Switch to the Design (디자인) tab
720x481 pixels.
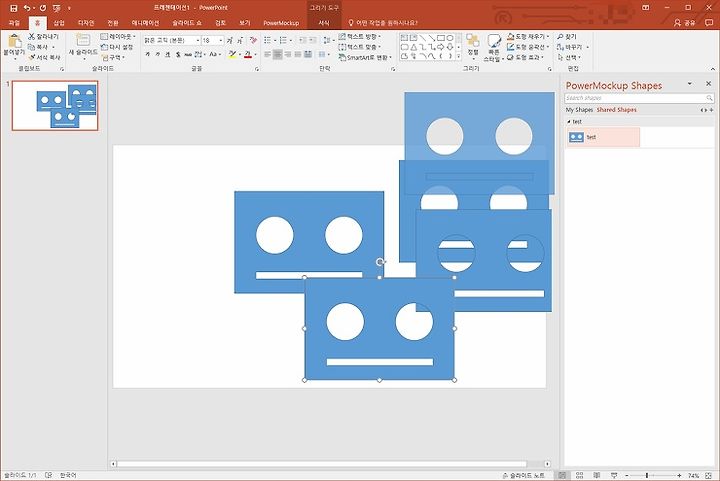click(x=86, y=22)
